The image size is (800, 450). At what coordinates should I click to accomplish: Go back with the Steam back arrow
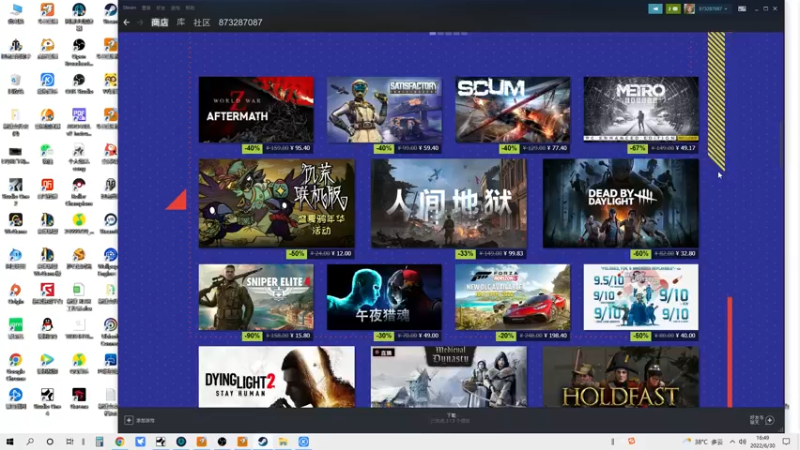tap(127, 22)
